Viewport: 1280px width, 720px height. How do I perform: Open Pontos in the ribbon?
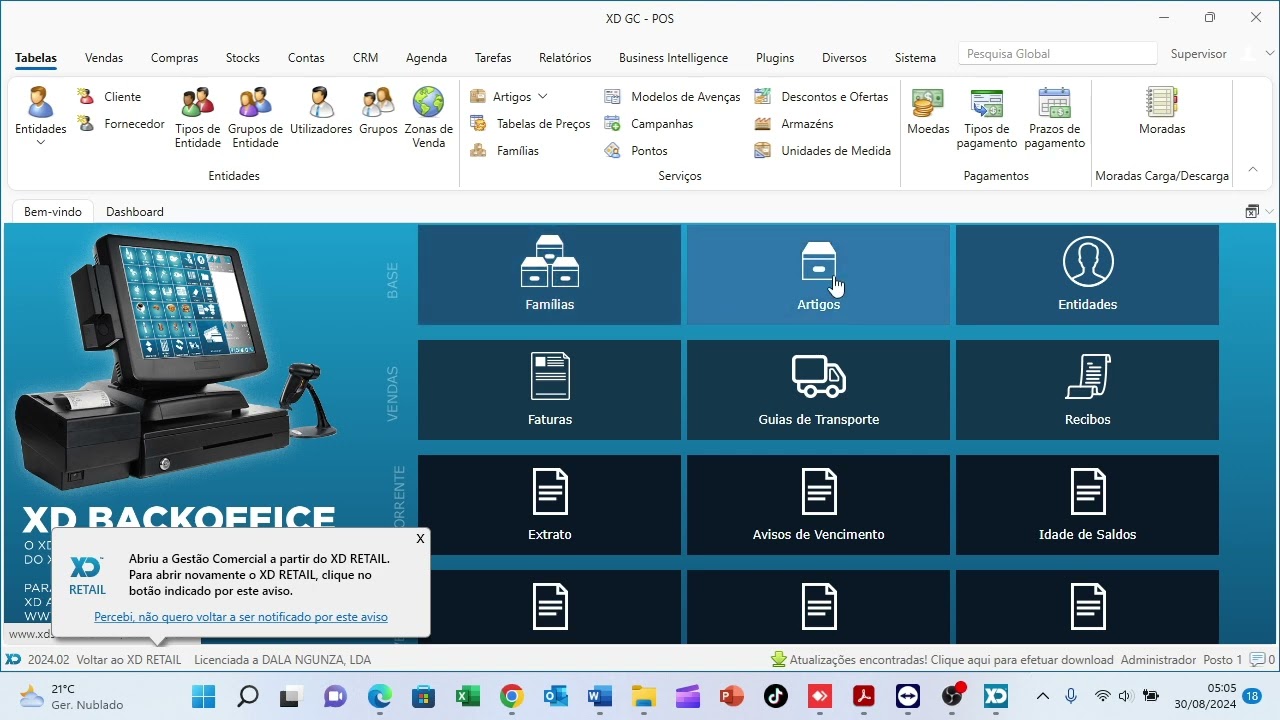(x=635, y=151)
